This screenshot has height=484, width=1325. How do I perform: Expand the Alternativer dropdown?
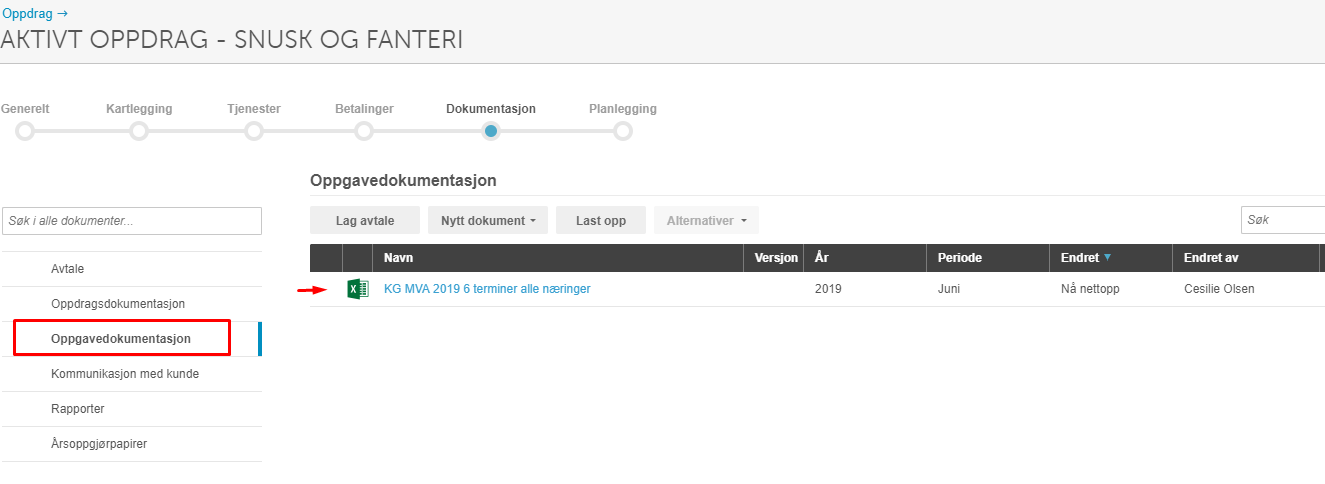[x=706, y=221]
